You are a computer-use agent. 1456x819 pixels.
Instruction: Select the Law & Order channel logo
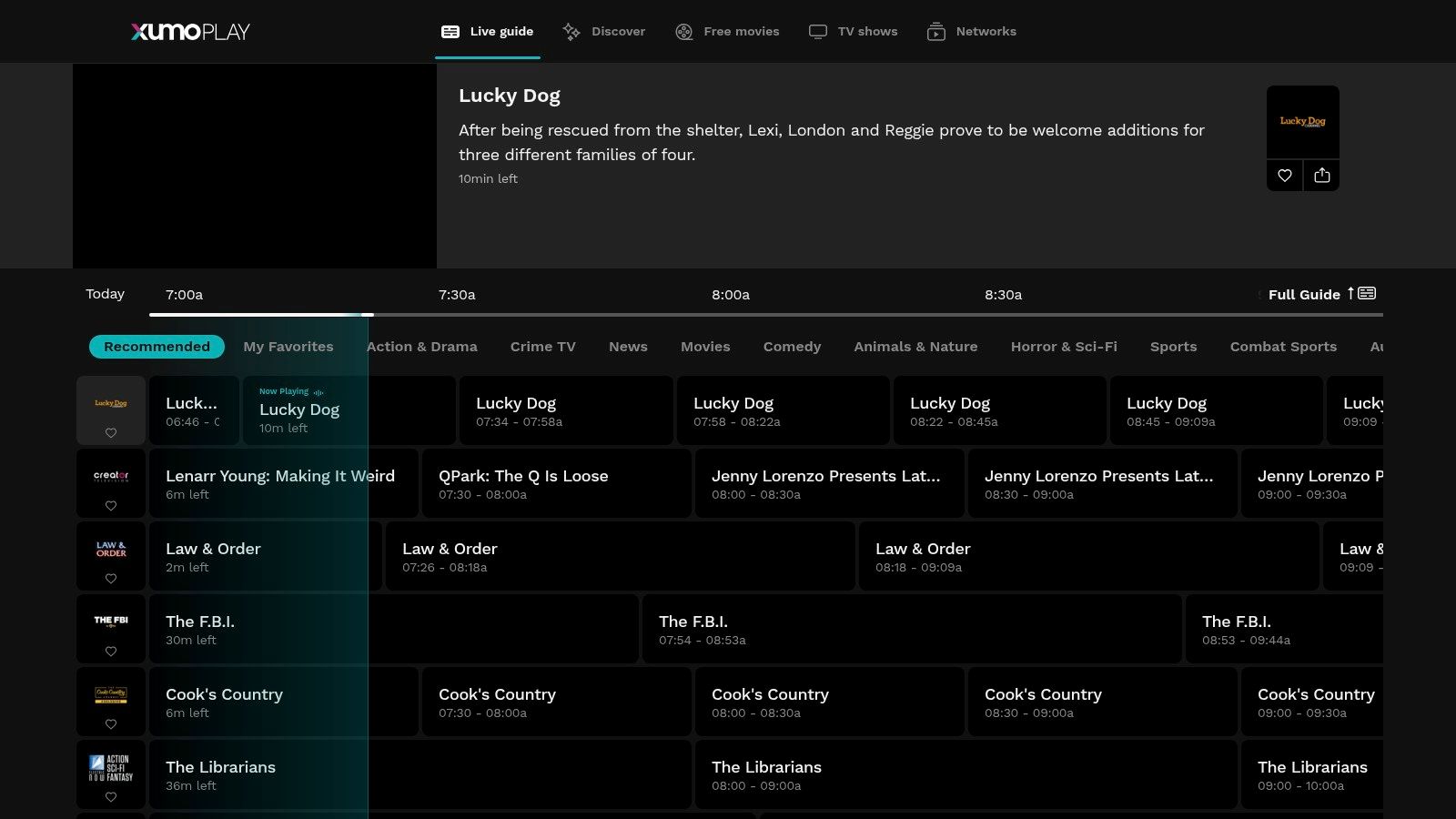111,550
